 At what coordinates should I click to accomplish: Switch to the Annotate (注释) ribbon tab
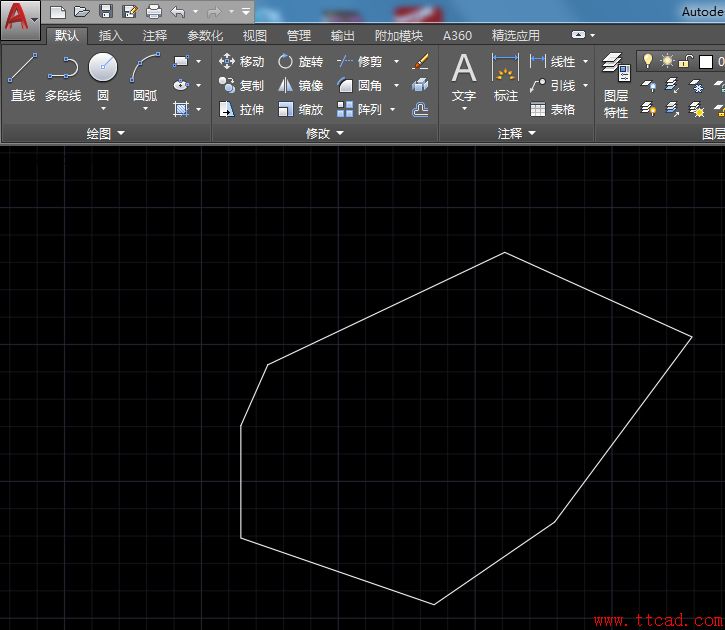coord(154,35)
